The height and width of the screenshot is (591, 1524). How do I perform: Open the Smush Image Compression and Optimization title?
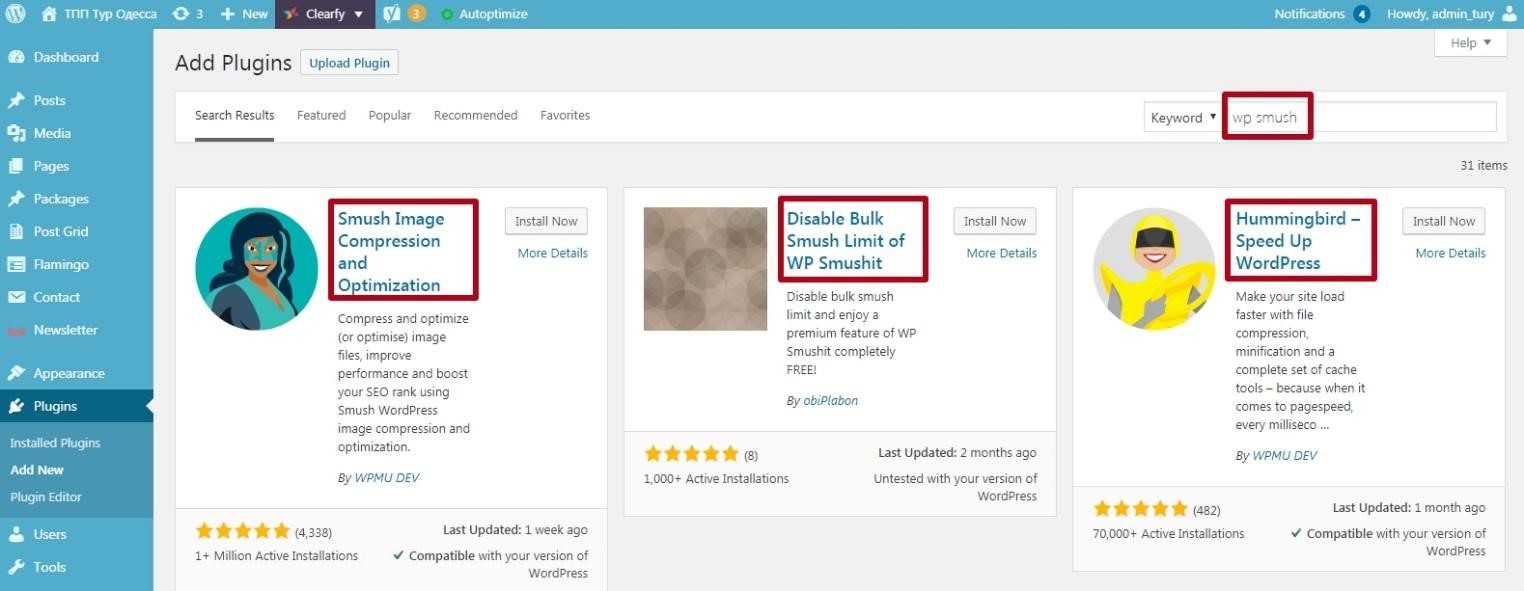tap(391, 251)
